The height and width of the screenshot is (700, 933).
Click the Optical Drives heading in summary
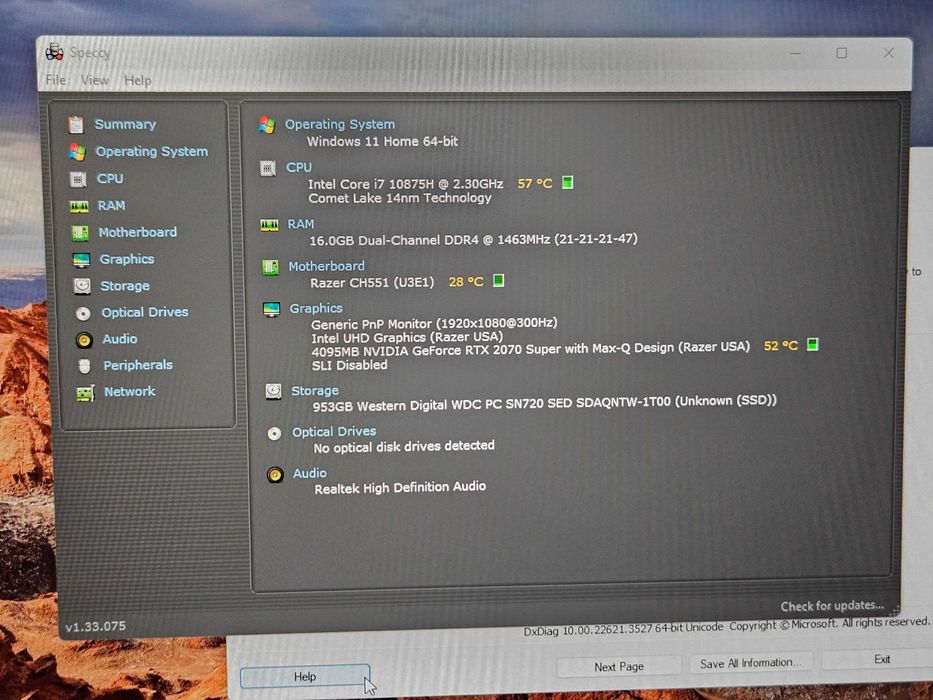click(334, 432)
